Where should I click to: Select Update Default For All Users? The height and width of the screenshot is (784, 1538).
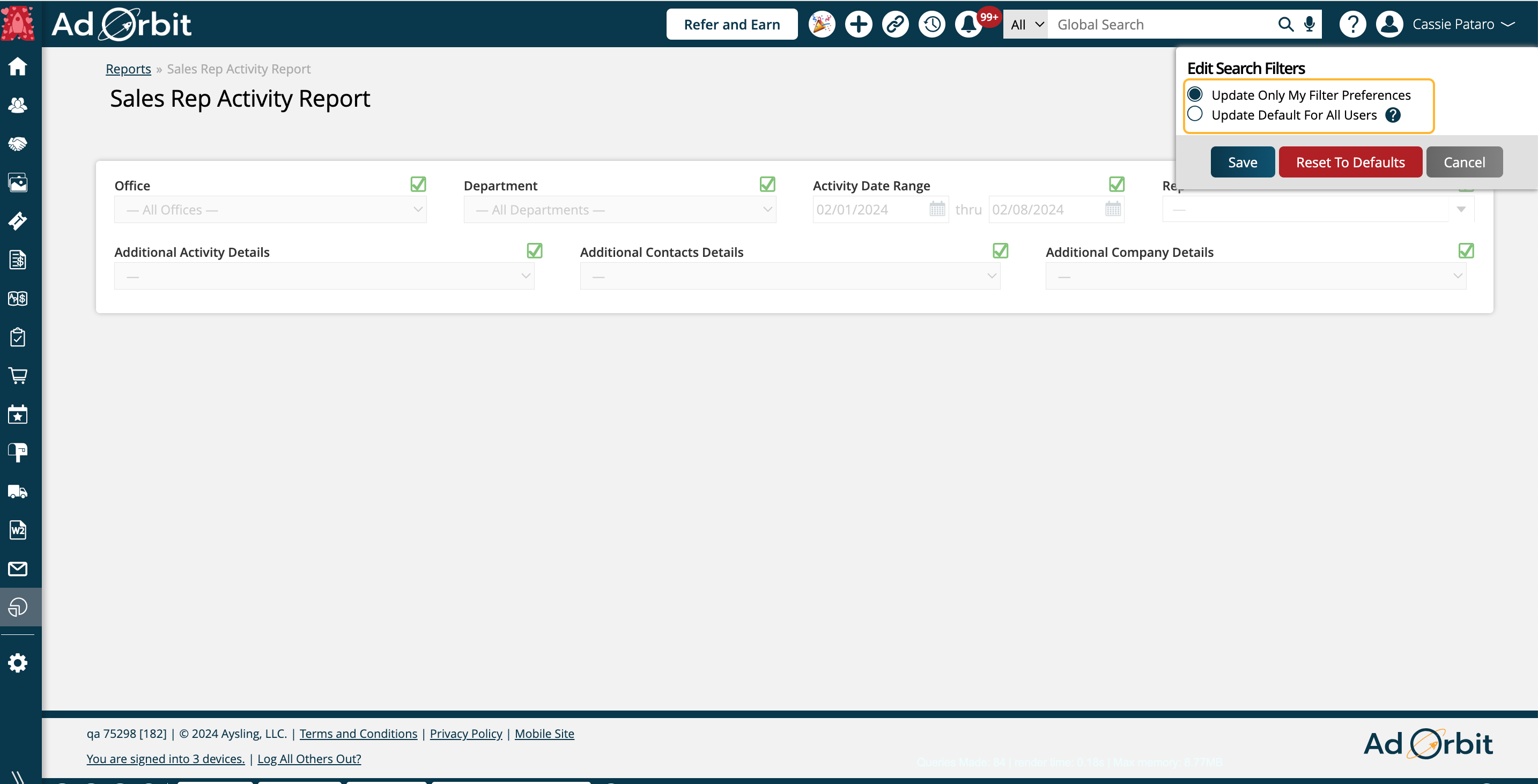pyautogui.click(x=1195, y=114)
